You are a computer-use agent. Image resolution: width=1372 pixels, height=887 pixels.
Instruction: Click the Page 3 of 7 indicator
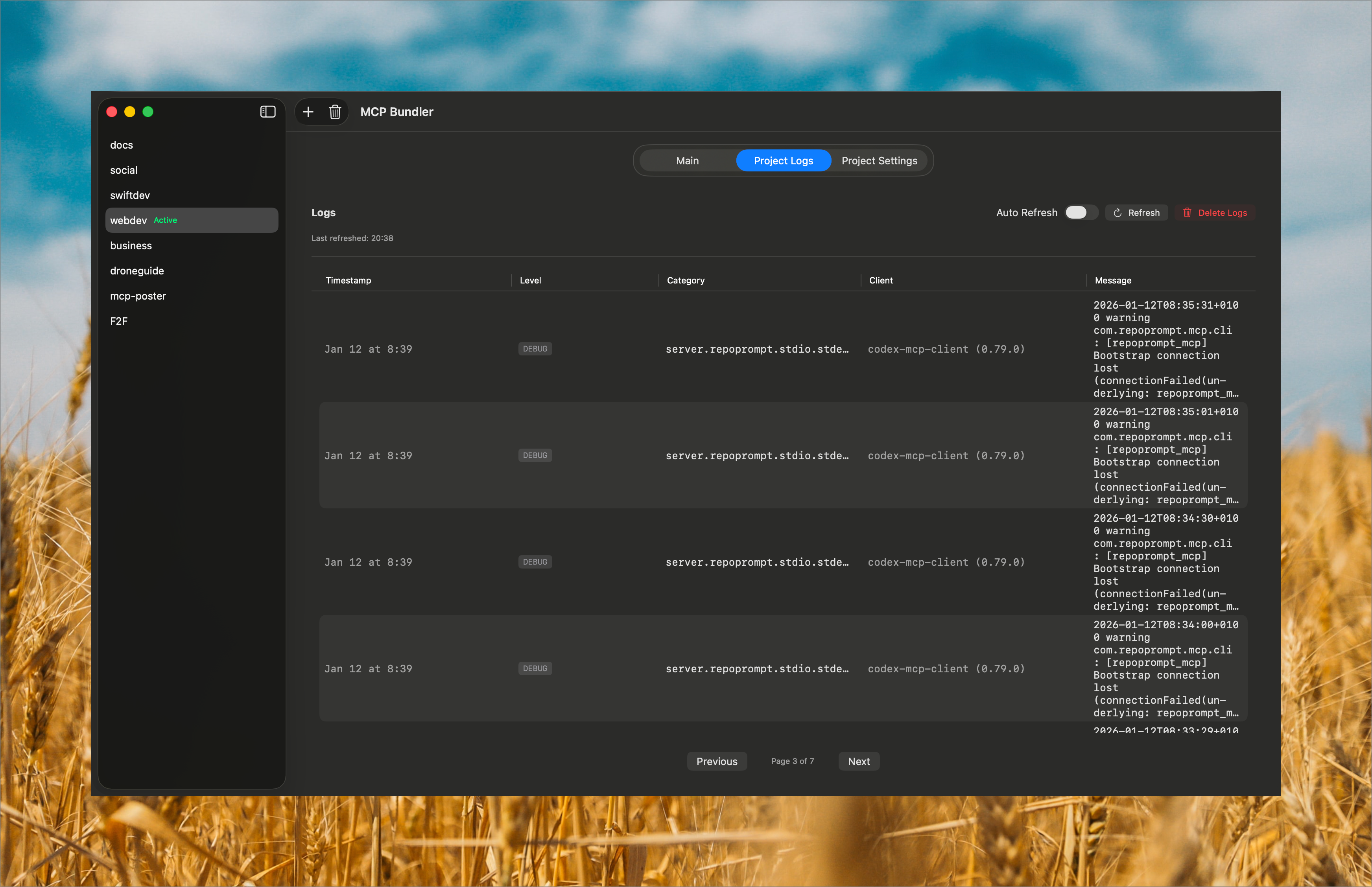tap(792, 762)
